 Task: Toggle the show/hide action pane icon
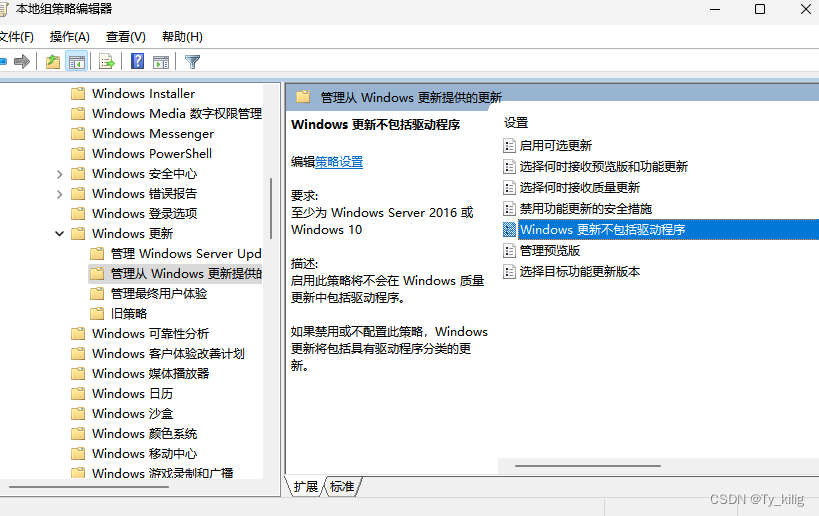point(161,62)
